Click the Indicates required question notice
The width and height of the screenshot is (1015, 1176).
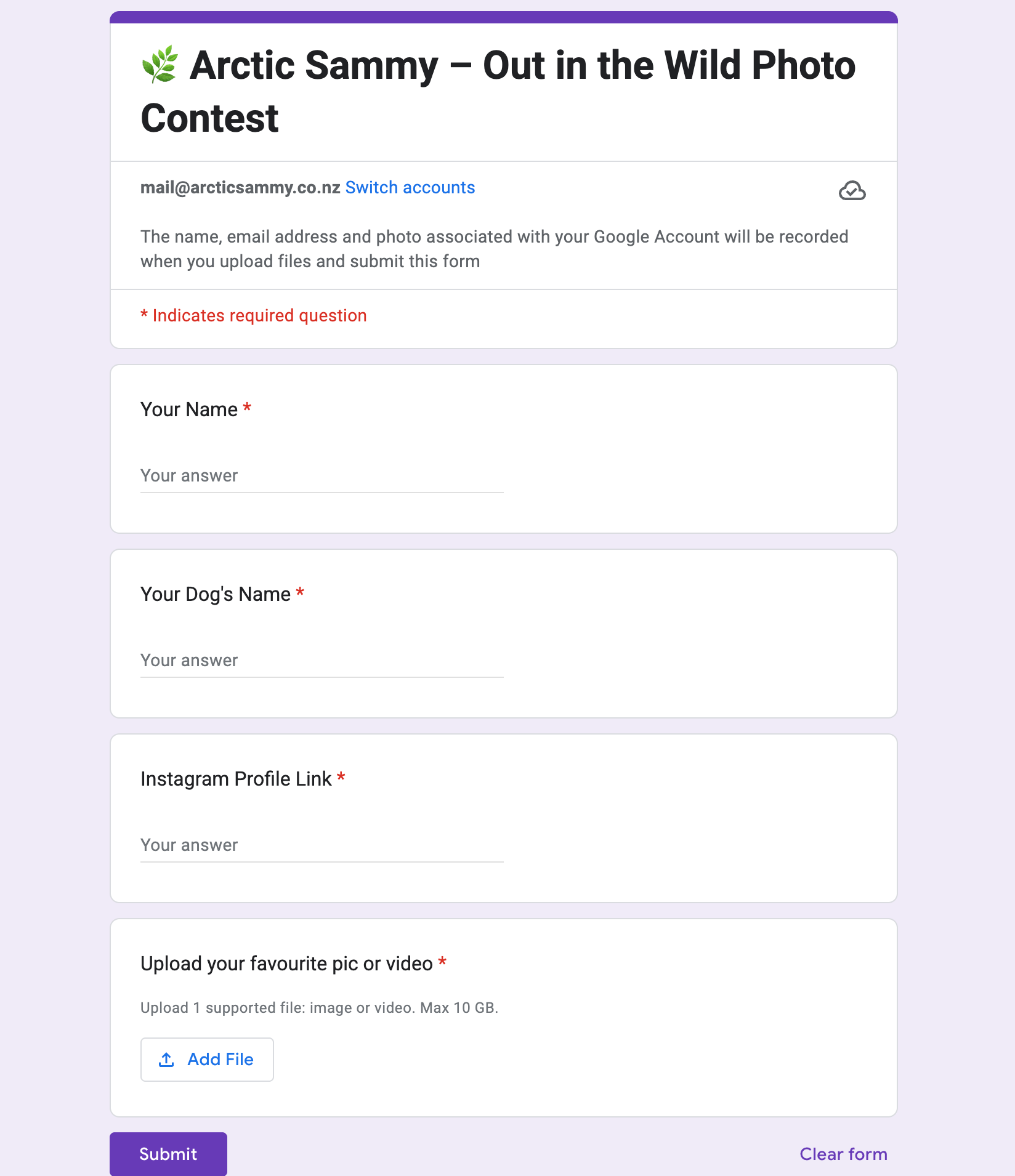254,316
